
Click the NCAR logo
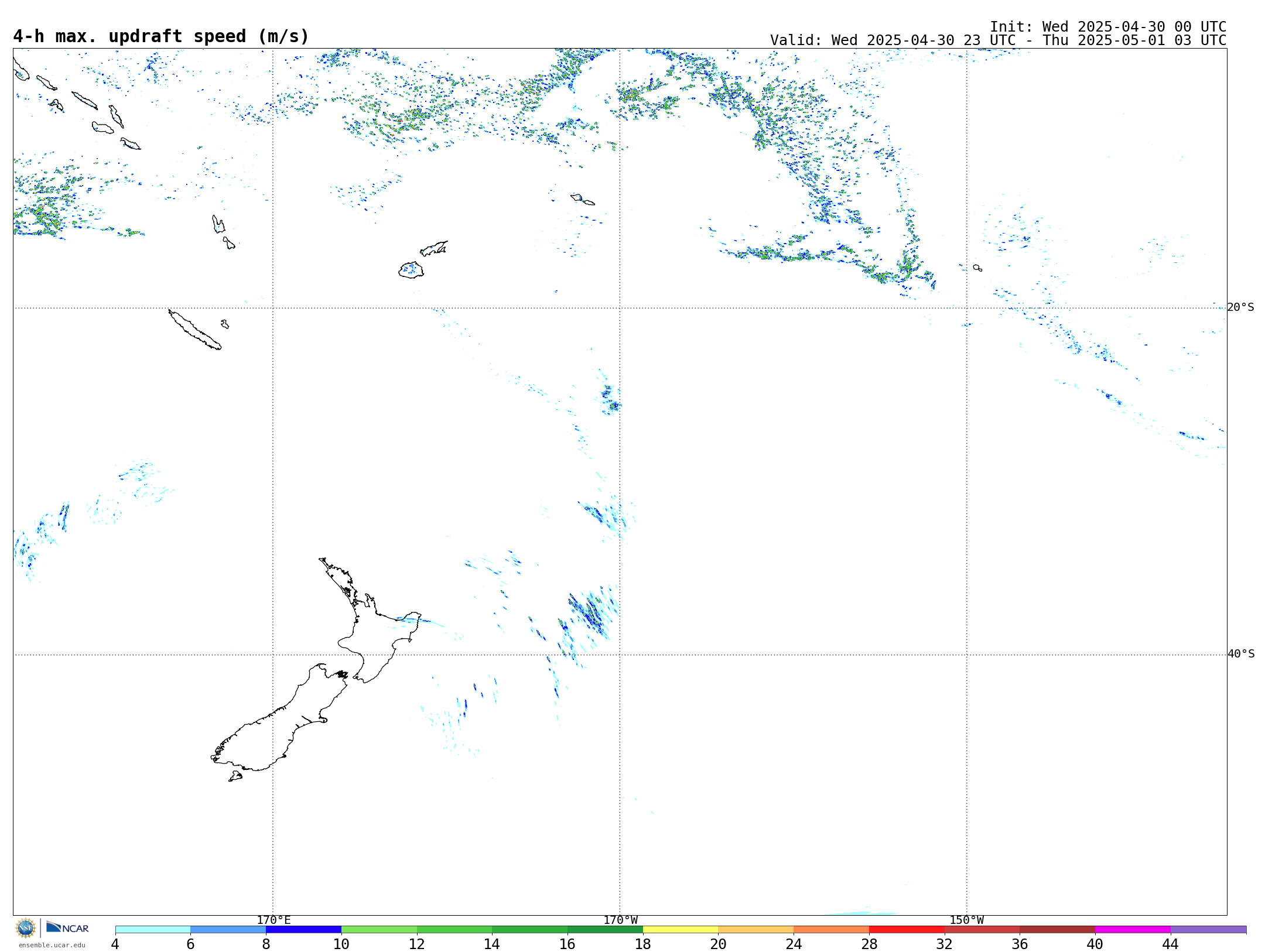coord(67,927)
